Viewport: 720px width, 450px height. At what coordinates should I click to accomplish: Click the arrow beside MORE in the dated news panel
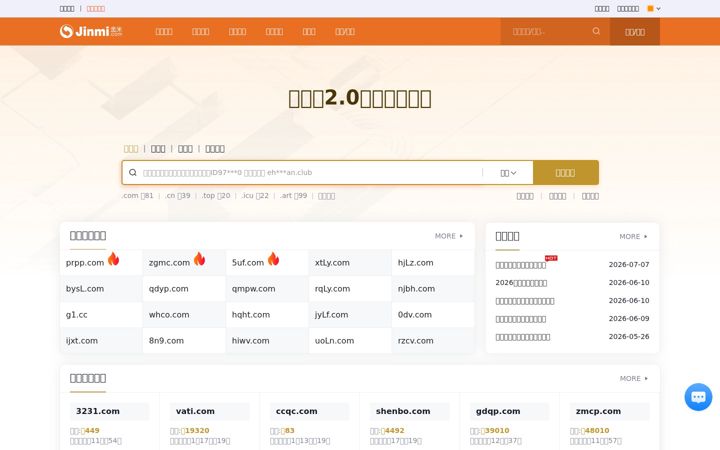pos(646,236)
